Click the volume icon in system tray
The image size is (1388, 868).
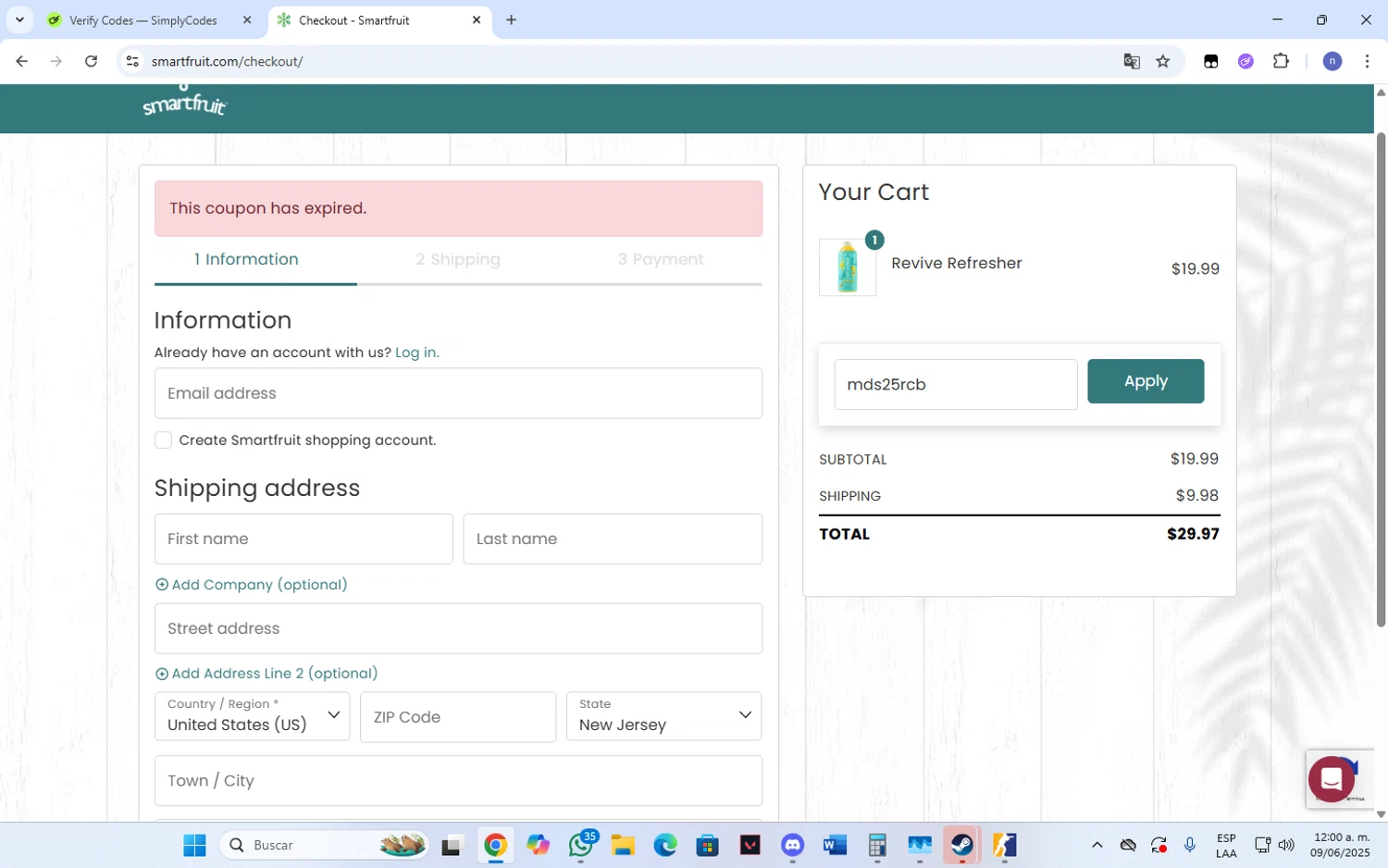[1286, 845]
